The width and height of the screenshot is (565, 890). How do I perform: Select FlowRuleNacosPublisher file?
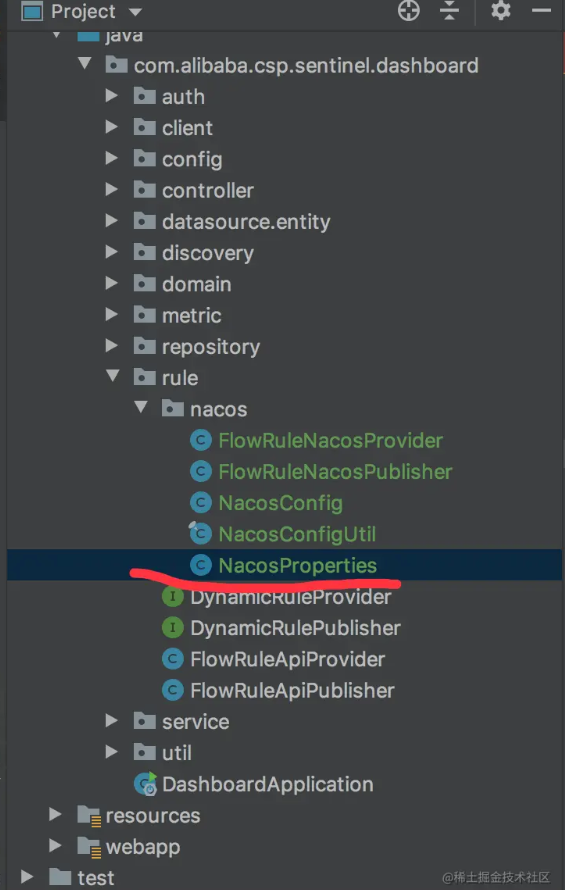[x=335, y=472]
